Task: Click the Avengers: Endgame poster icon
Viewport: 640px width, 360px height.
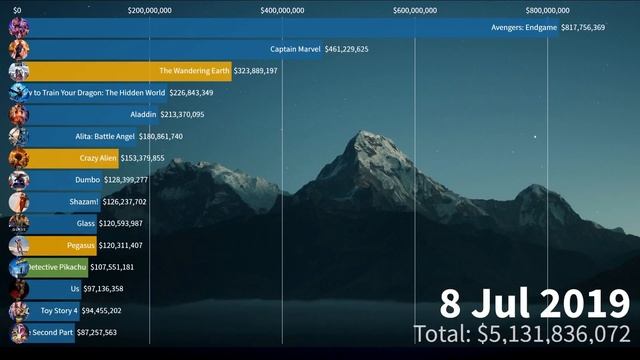Action: click(x=19, y=27)
